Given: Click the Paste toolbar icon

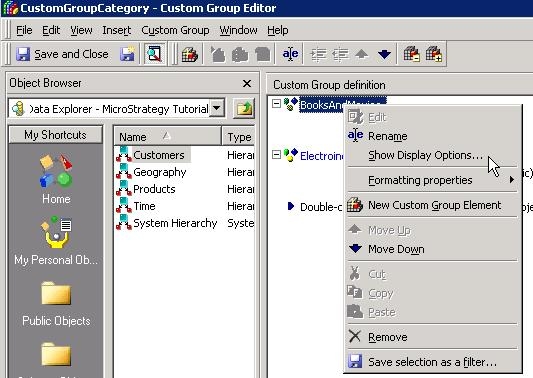Looking at the screenshot, I should pyautogui.click(x=262, y=54).
